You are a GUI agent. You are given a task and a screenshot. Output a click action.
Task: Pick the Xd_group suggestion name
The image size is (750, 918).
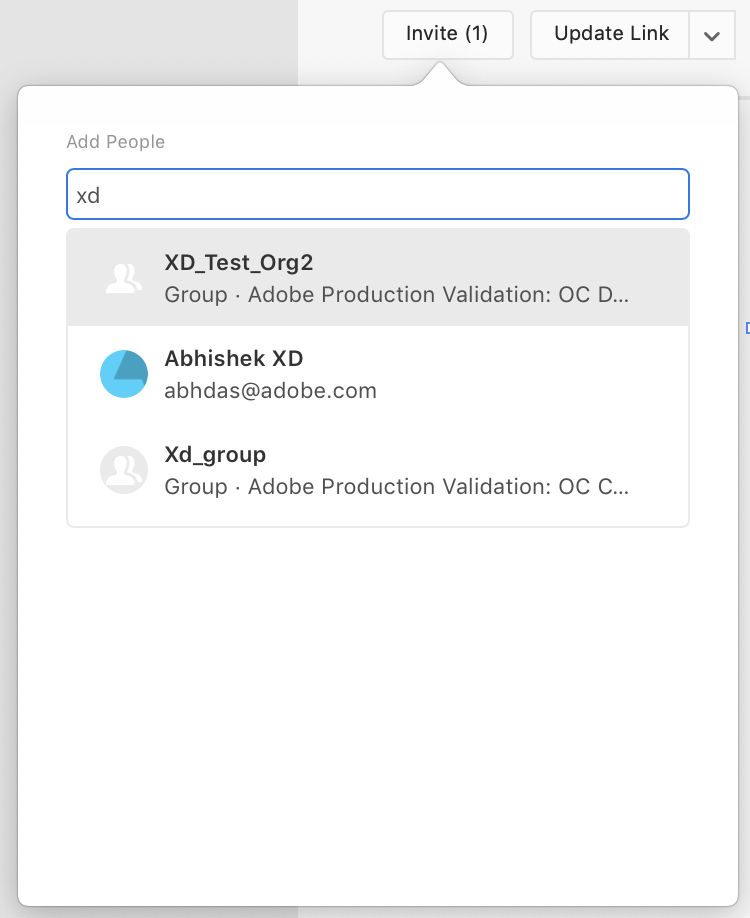(x=215, y=454)
